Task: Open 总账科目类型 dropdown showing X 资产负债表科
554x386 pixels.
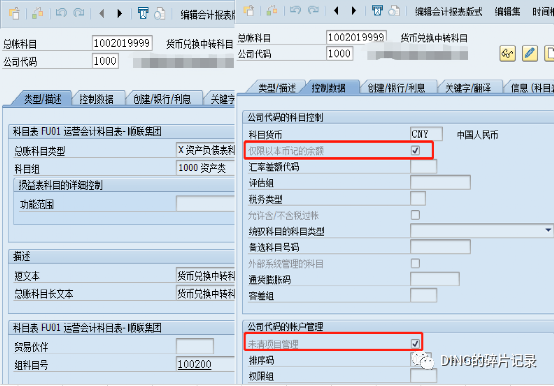Action: [205, 150]
